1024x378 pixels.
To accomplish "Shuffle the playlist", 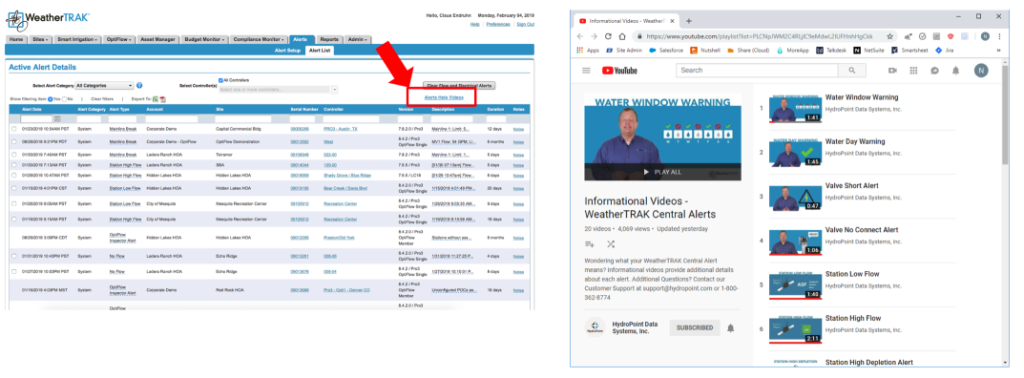I will (x=611, y=244).
